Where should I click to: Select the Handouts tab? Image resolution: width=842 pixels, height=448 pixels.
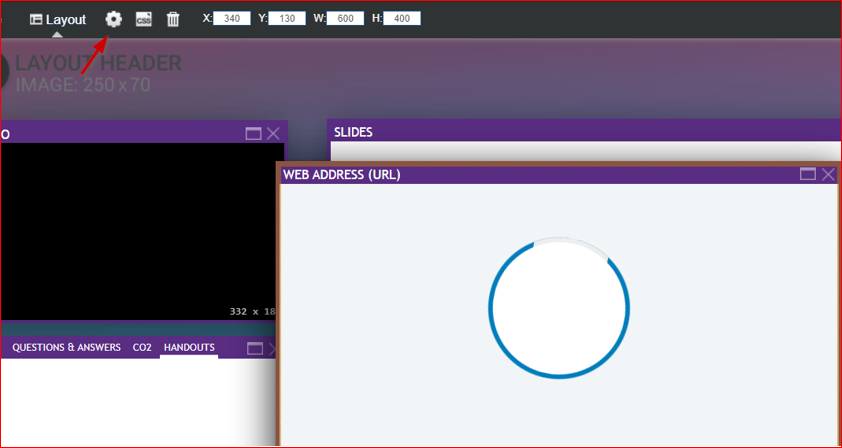189,348
